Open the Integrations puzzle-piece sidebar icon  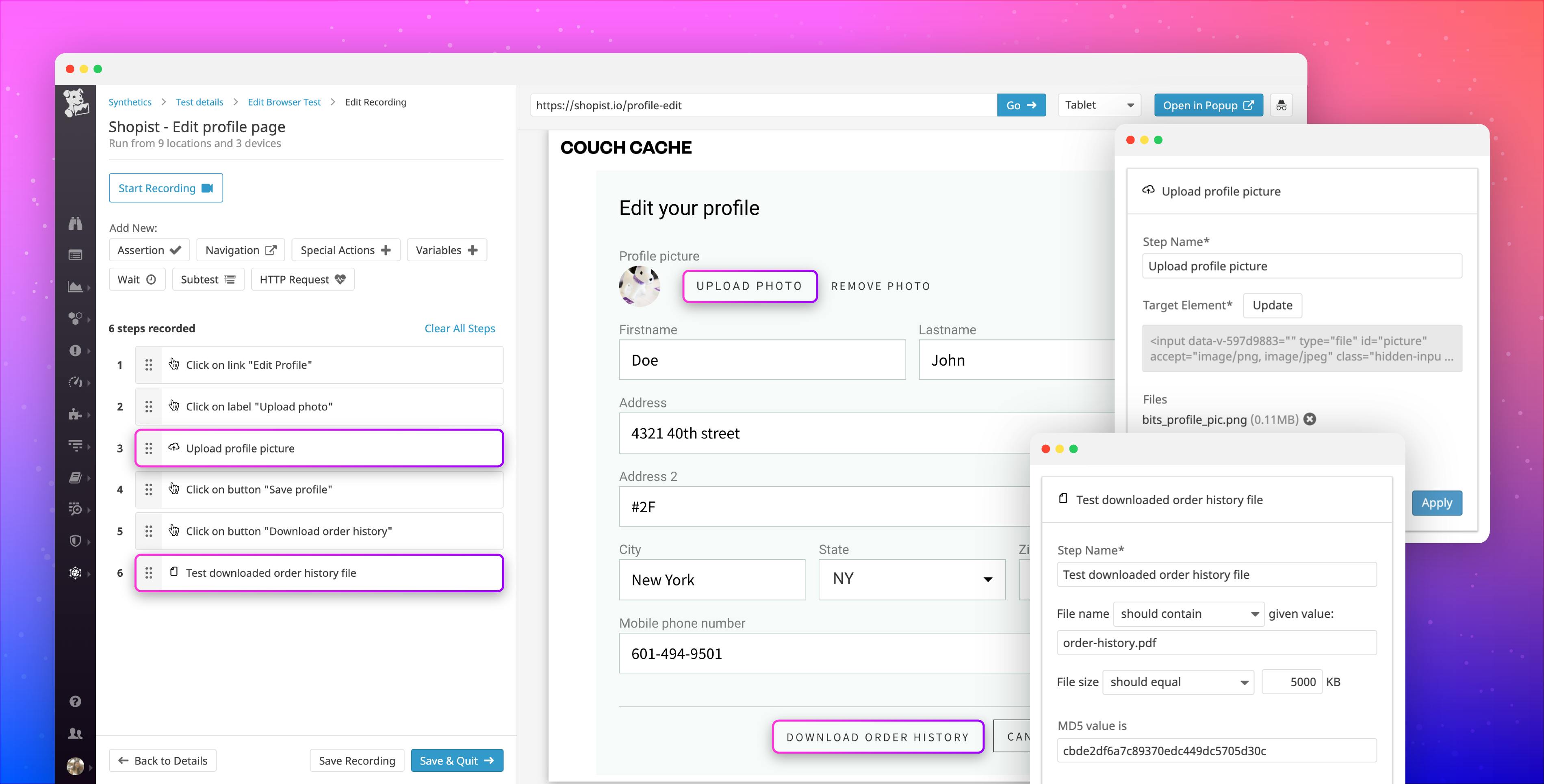coord(76,414)
